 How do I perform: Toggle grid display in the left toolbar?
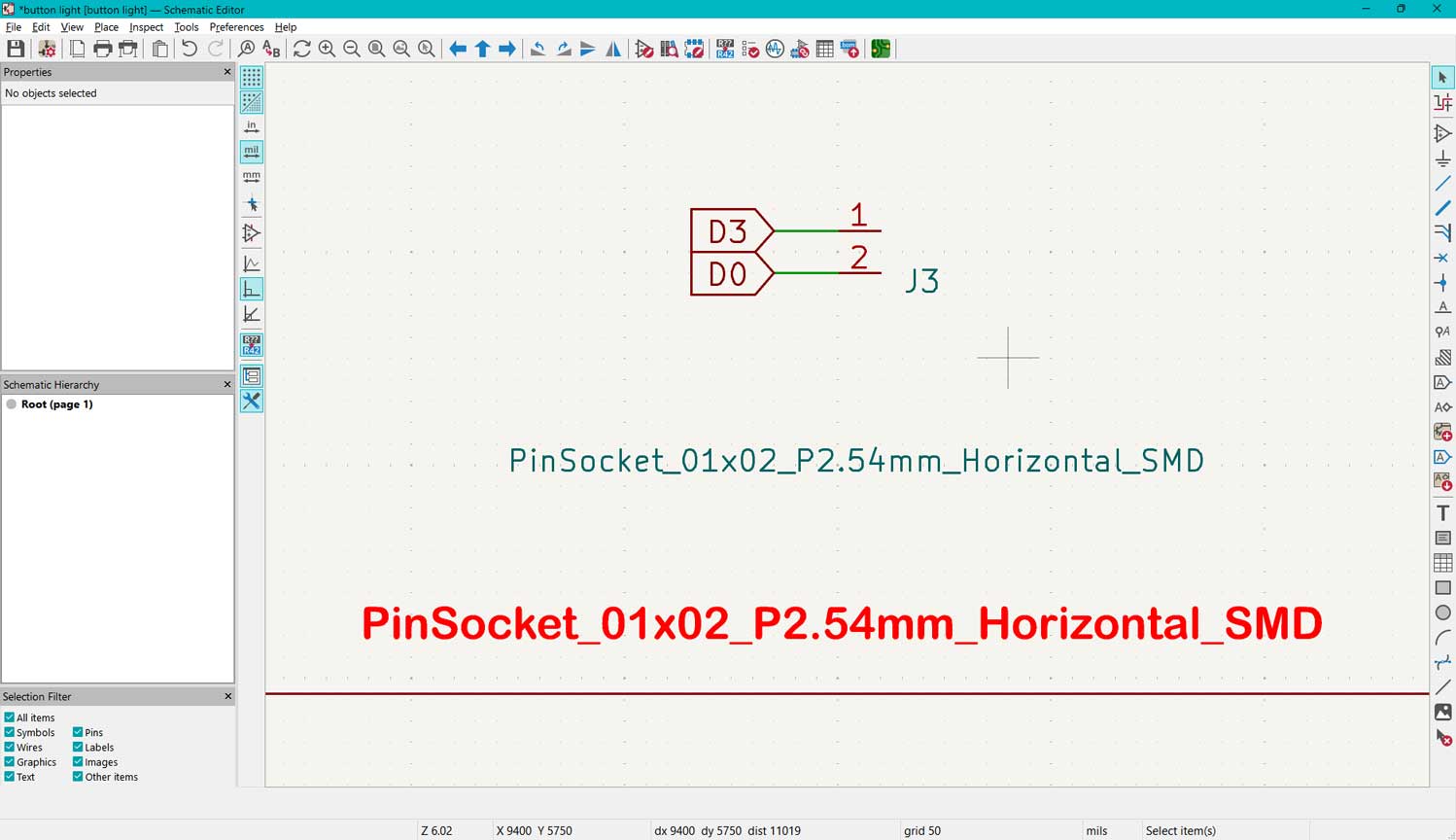pyautogui.click(x=252, y=77)
